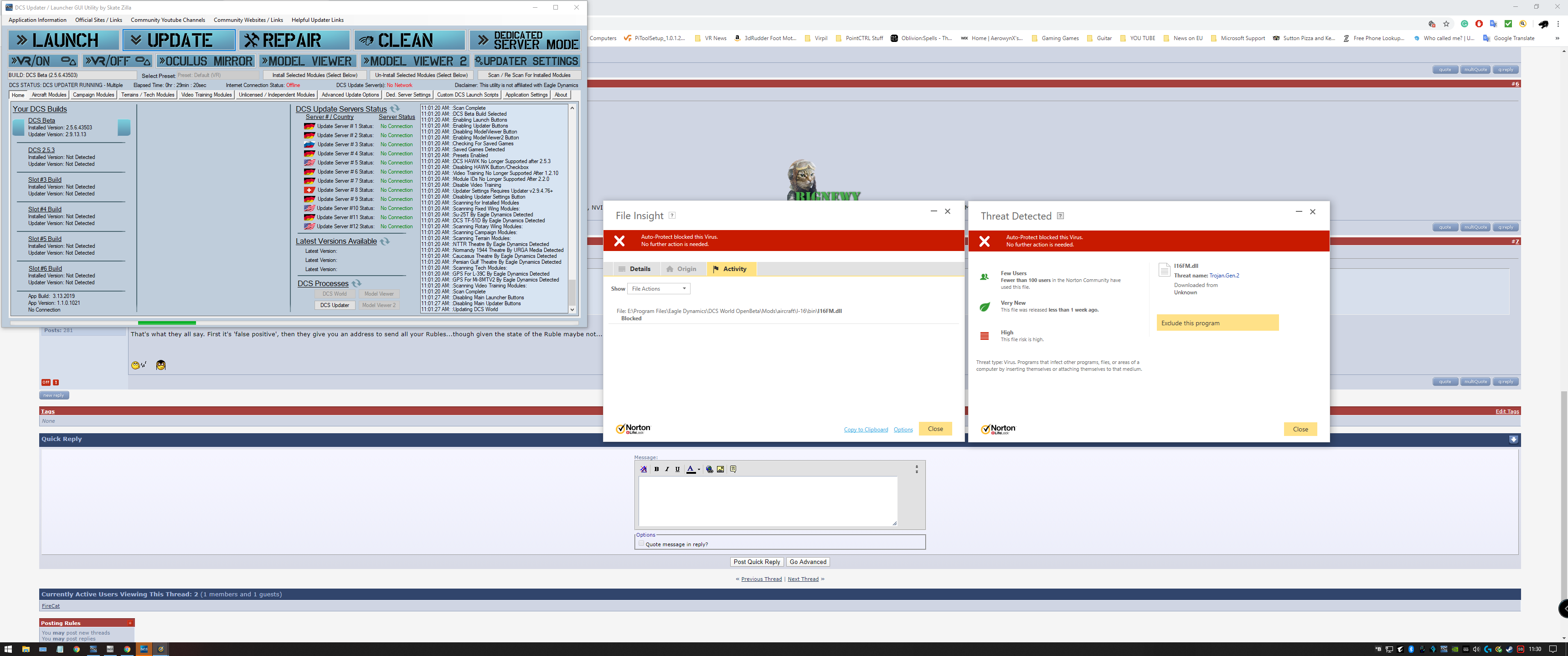Viewport: 1568px width, 656px height.
Task: Click Remove Text Formatting icon in quick reply
Action: pyautogui.click(x=644, y=469)
